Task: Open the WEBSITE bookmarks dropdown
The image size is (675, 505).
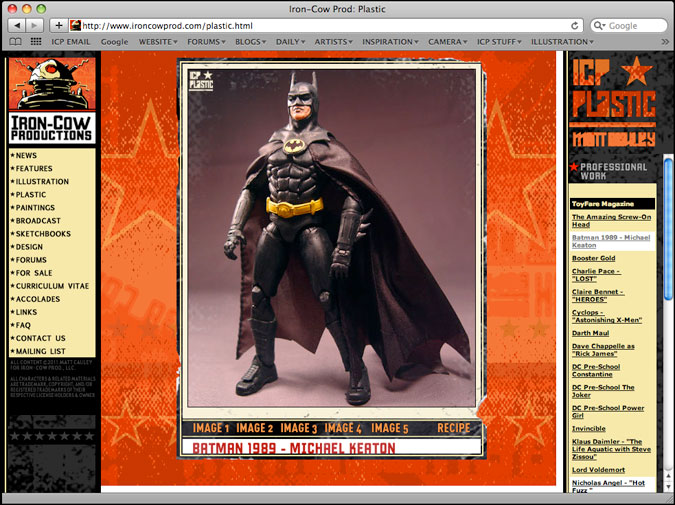Action: tap(158, 42)
